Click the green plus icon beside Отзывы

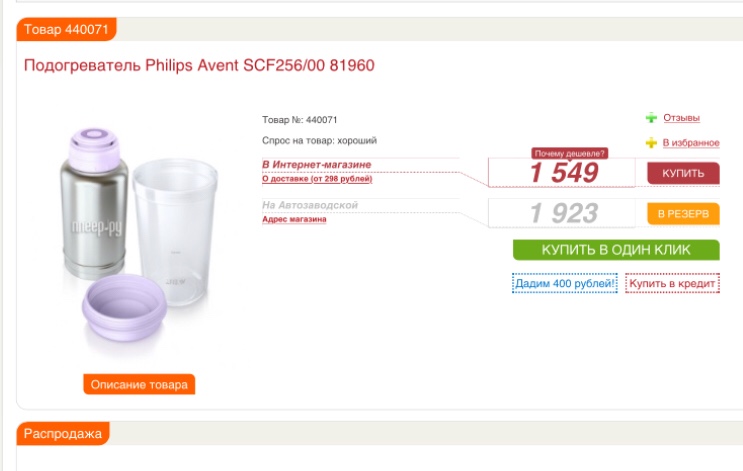(x=651, y=118)
